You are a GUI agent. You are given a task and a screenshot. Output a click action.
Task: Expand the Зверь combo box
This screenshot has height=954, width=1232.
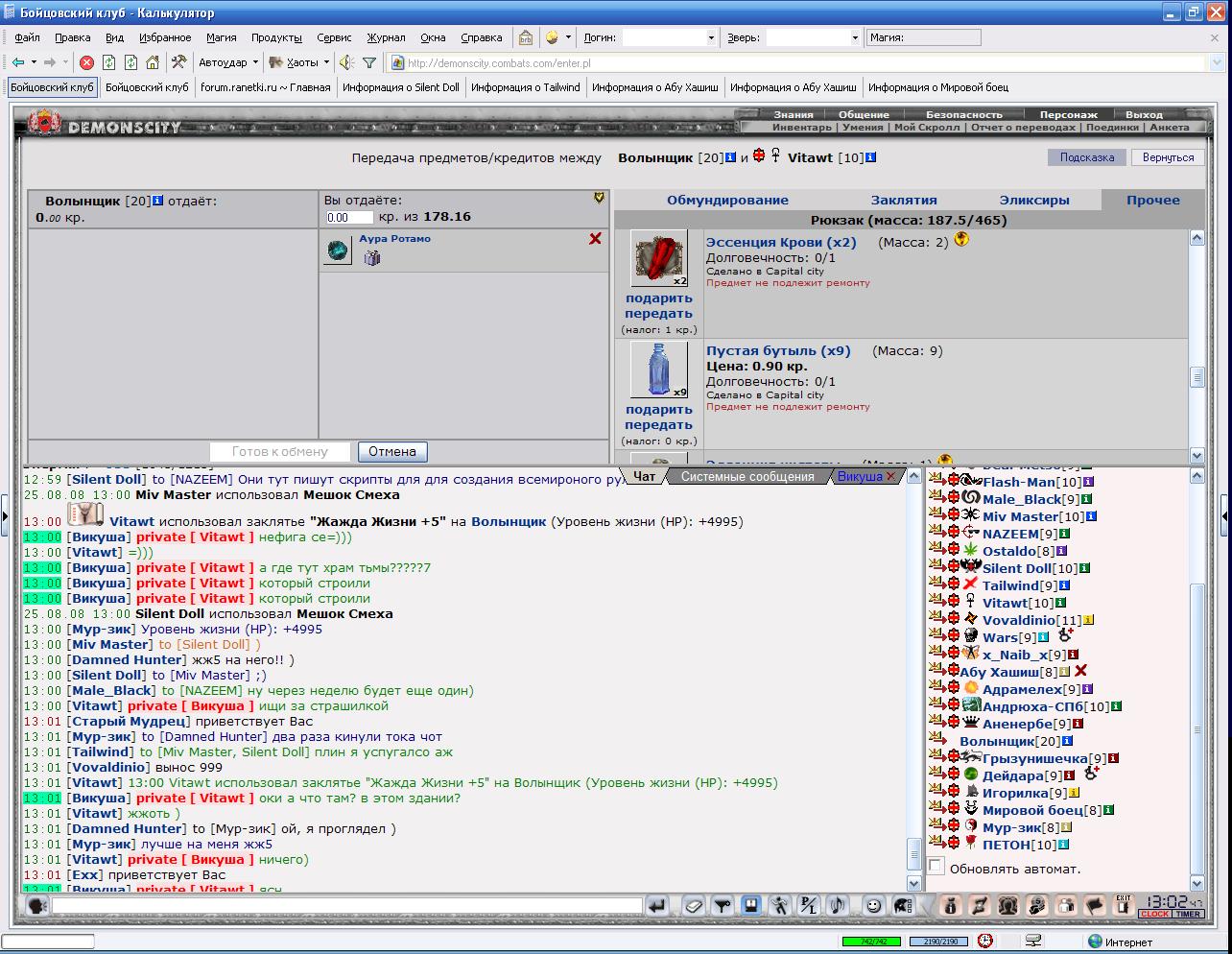[x=855, y=37]
